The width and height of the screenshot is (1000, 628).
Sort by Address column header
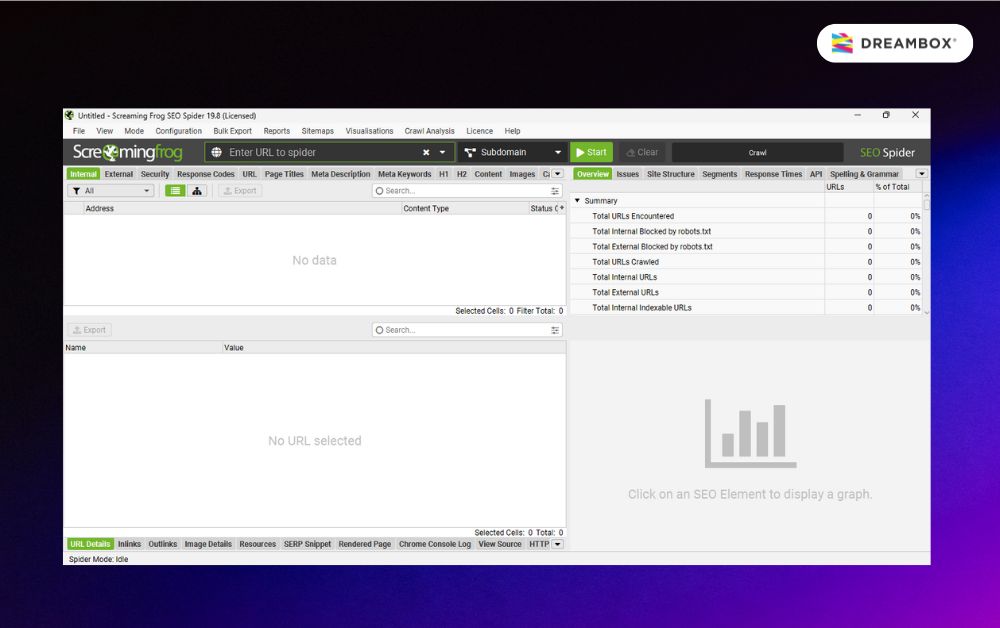click(x=242, y=208)
